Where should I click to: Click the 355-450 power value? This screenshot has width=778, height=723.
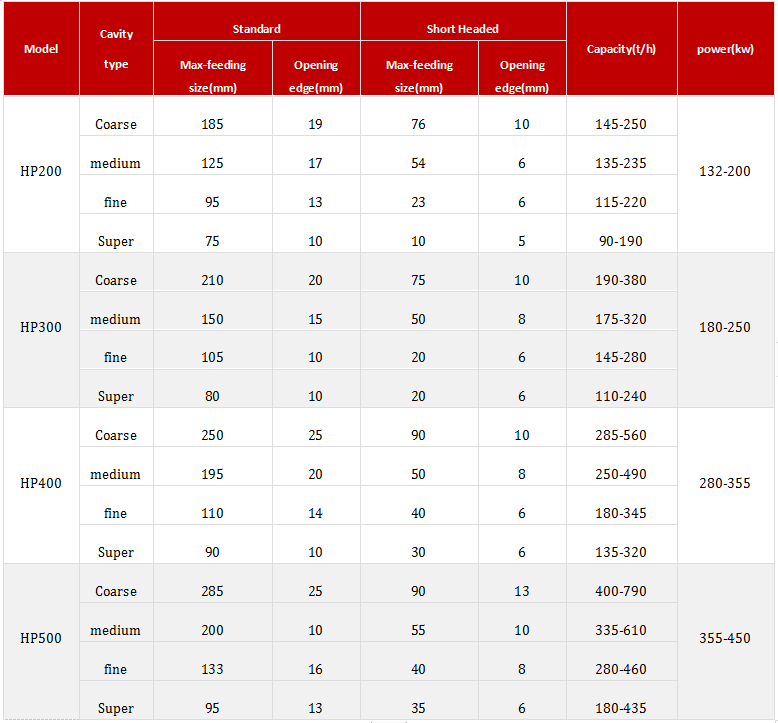point(726,638)
